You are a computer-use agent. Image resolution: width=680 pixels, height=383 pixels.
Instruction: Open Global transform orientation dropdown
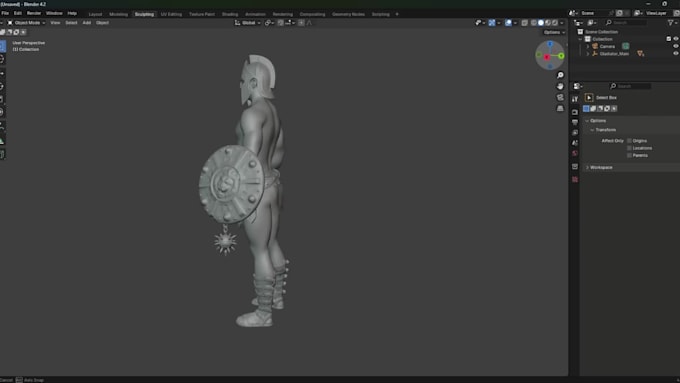click(x=248, y=23)
